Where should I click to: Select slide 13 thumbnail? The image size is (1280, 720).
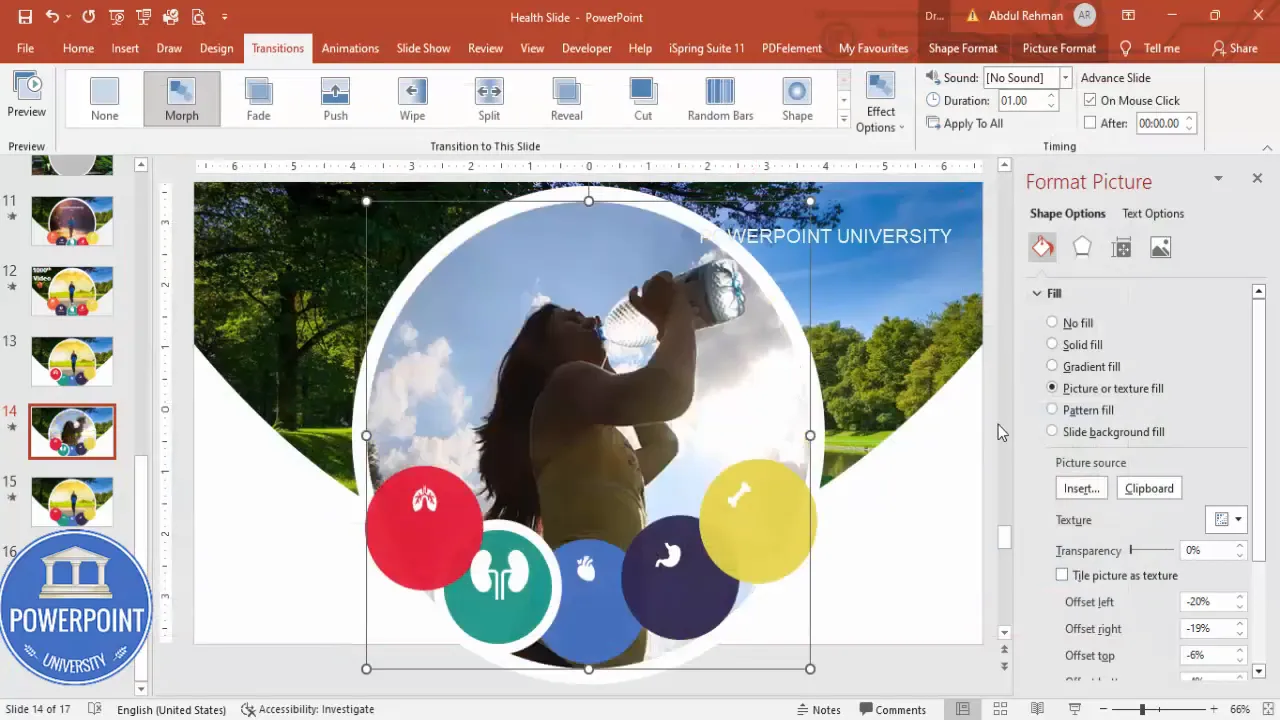click(72, 361)
